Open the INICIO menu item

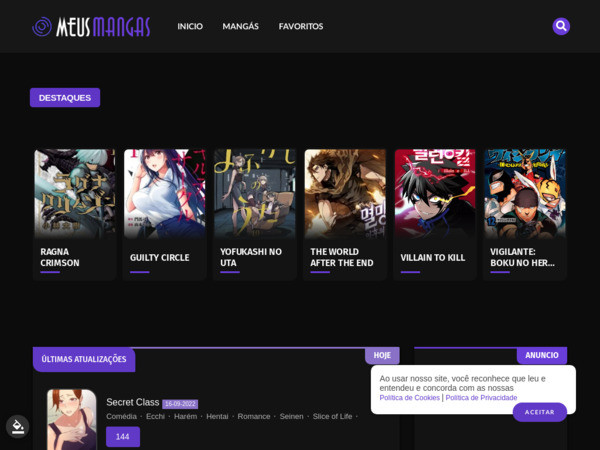pyautogui.click(x=190, y=26)
